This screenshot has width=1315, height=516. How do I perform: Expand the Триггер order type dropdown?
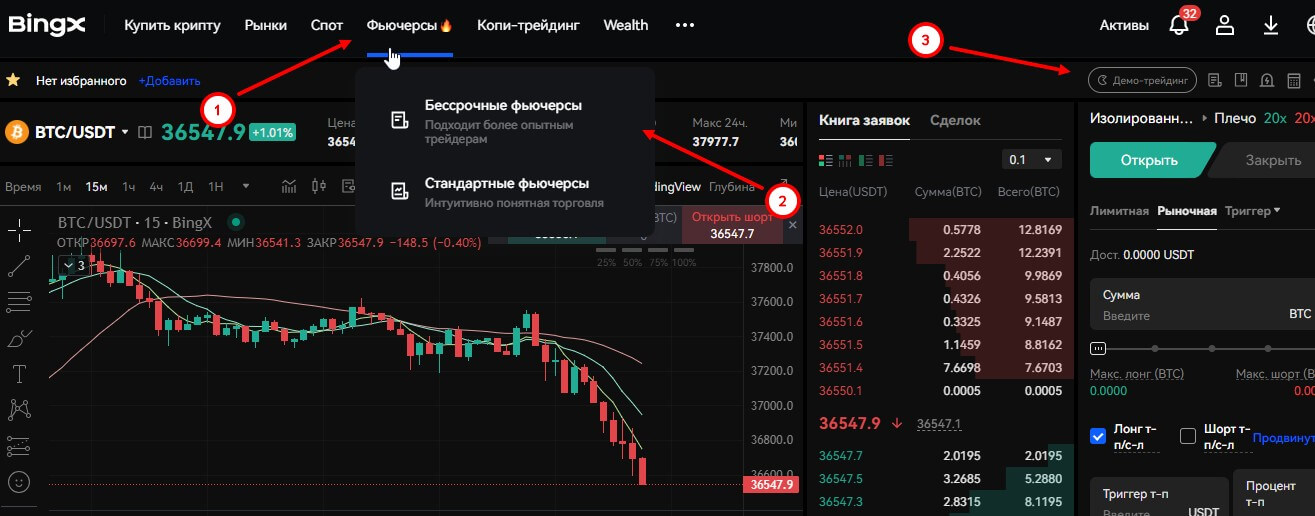1252,211
